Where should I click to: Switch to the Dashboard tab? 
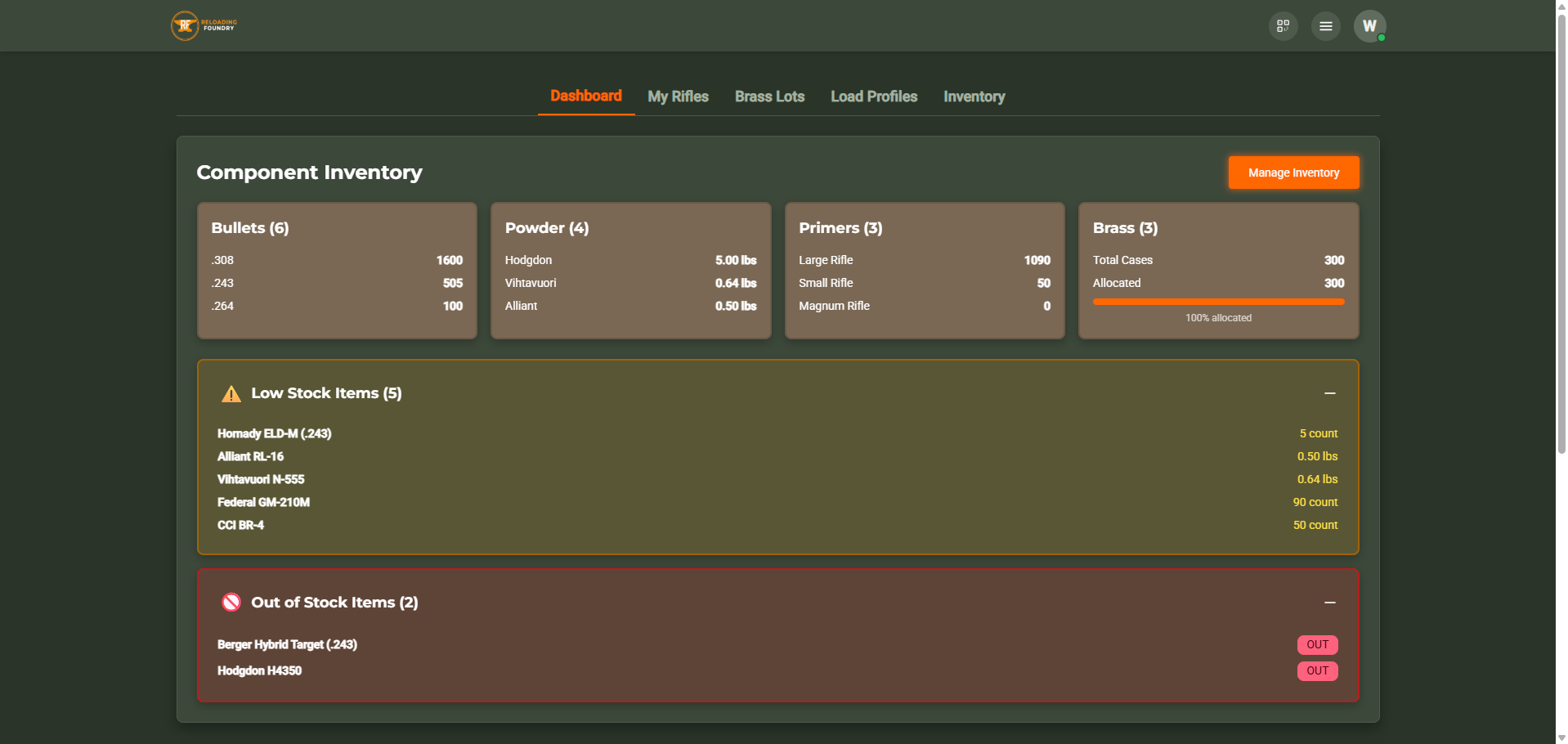point(586,96)
